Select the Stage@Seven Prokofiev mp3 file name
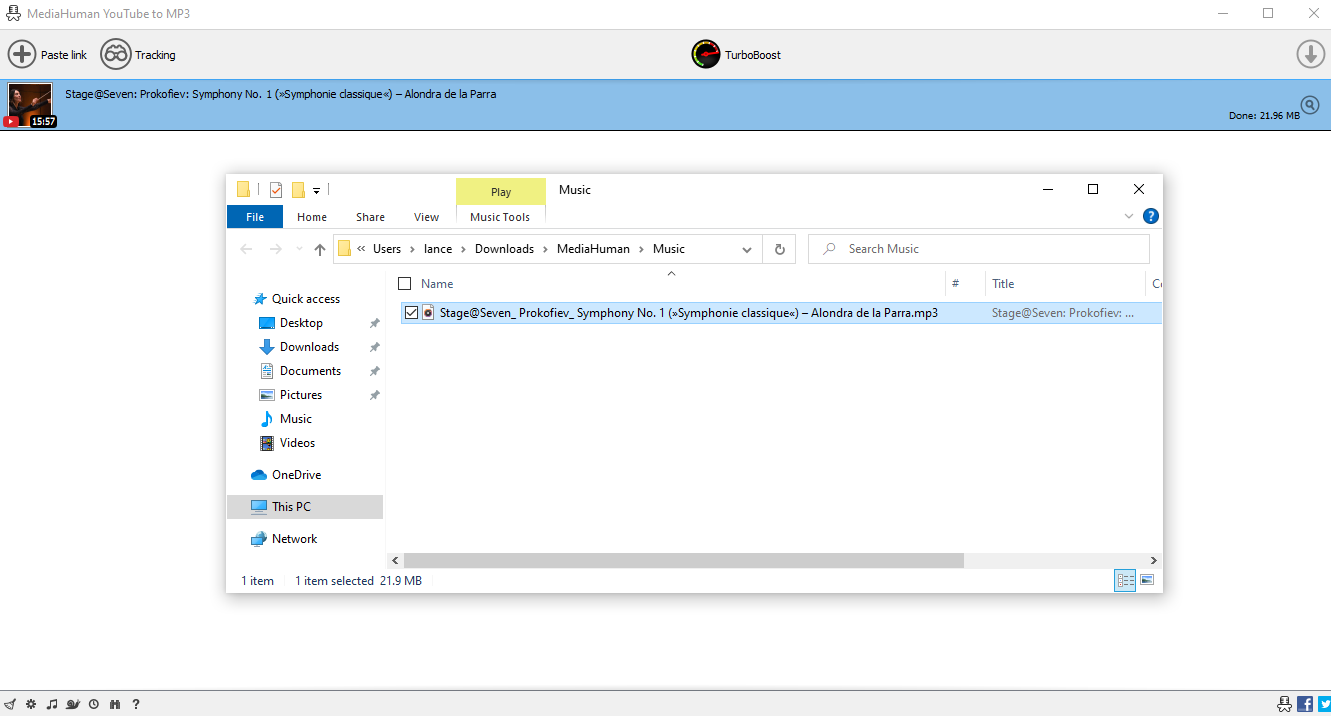 tap(689, 313)
